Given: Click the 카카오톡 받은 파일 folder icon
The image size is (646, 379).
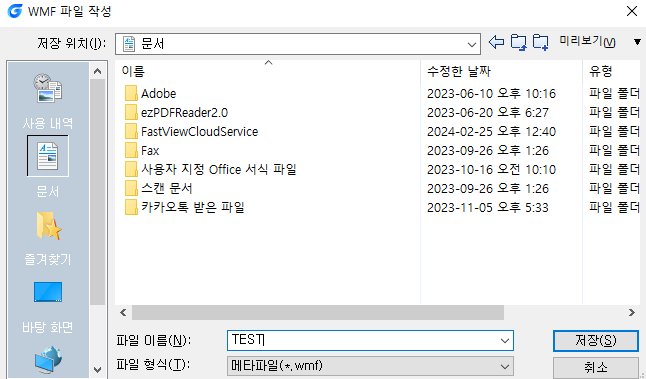Looking at the screenshot, I should (131, 207).
